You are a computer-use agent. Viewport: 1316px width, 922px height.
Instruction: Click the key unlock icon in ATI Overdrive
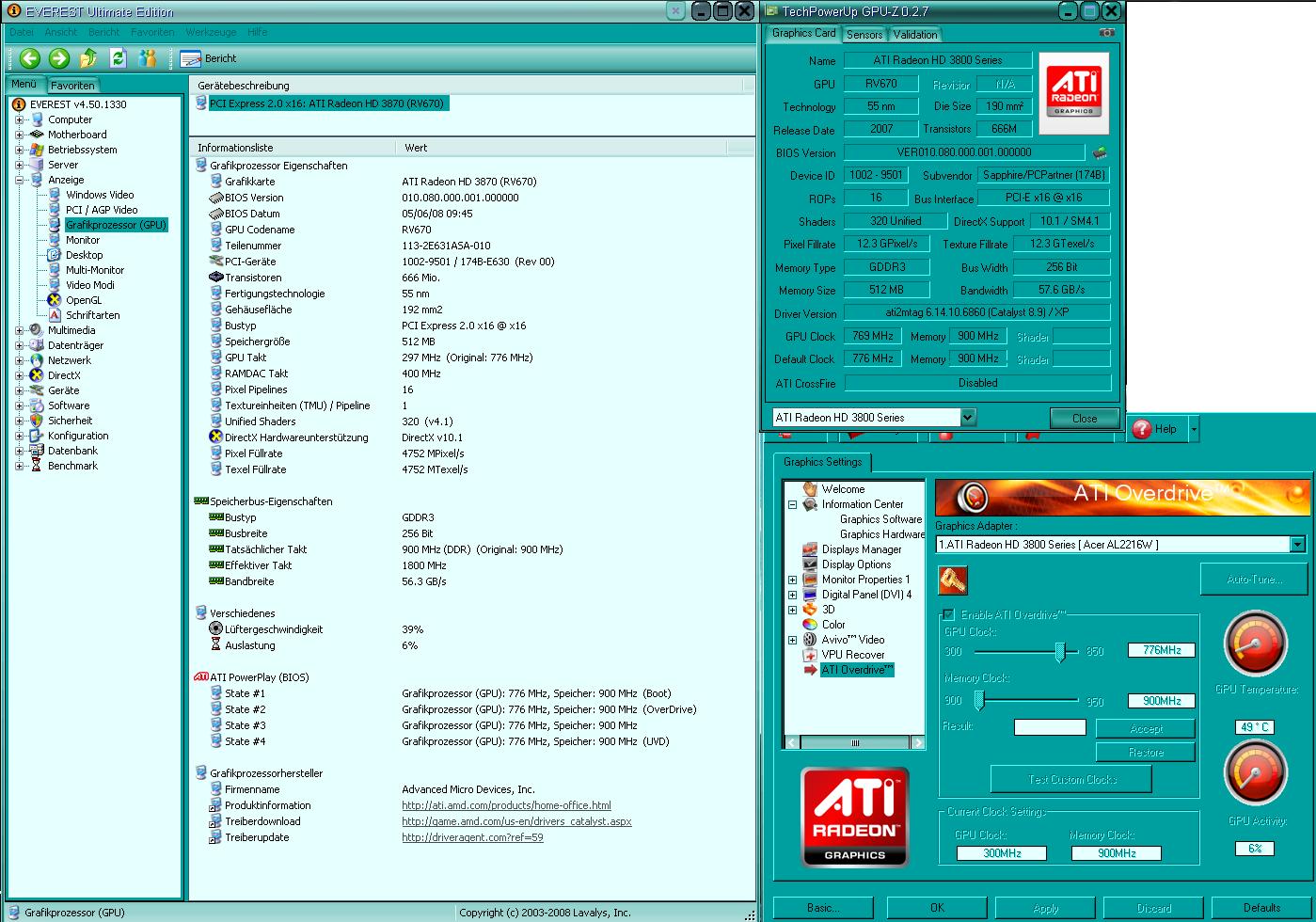click(x=953, y=580)
